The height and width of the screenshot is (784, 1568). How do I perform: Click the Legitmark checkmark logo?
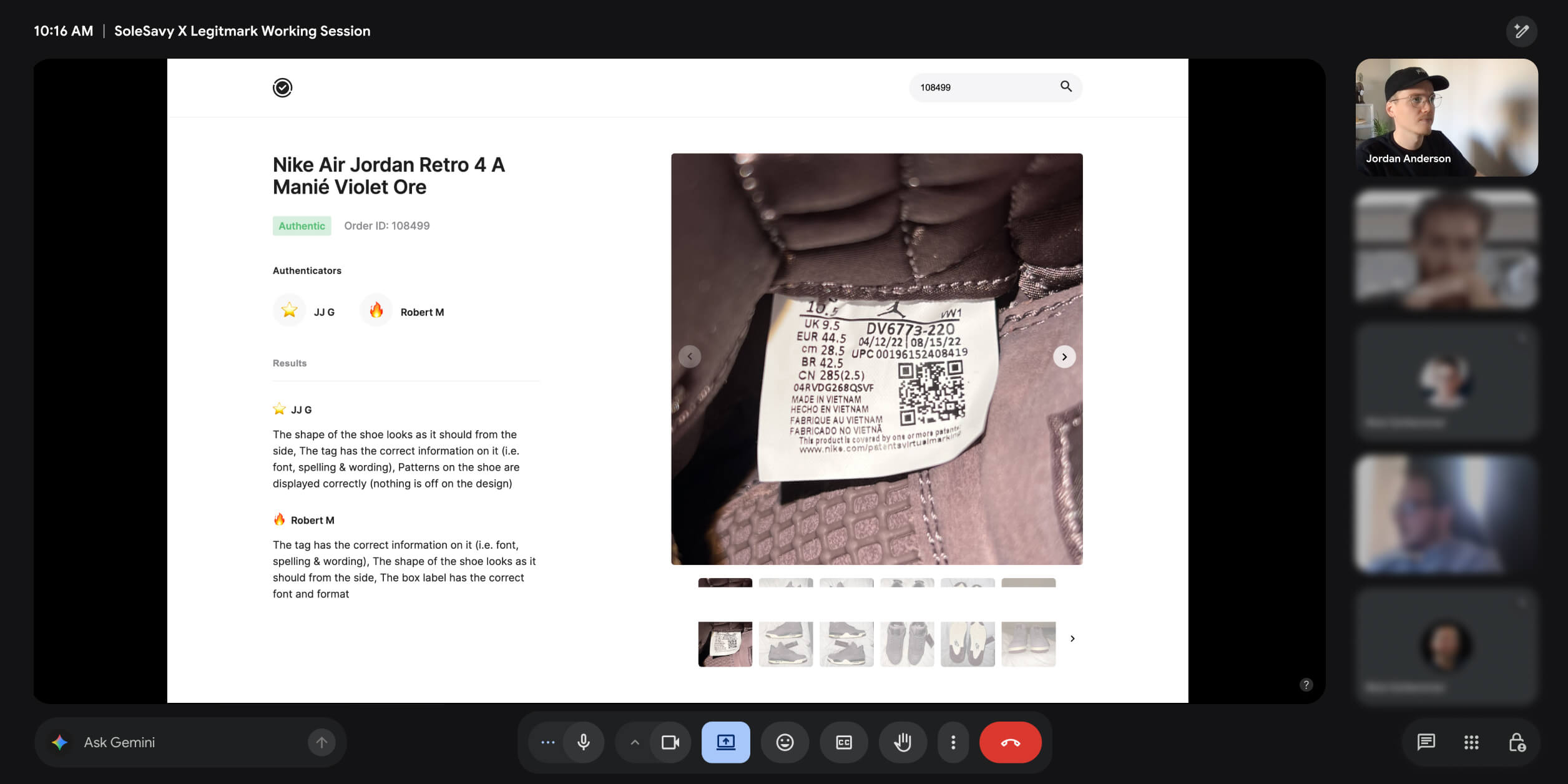pos(282,87)
